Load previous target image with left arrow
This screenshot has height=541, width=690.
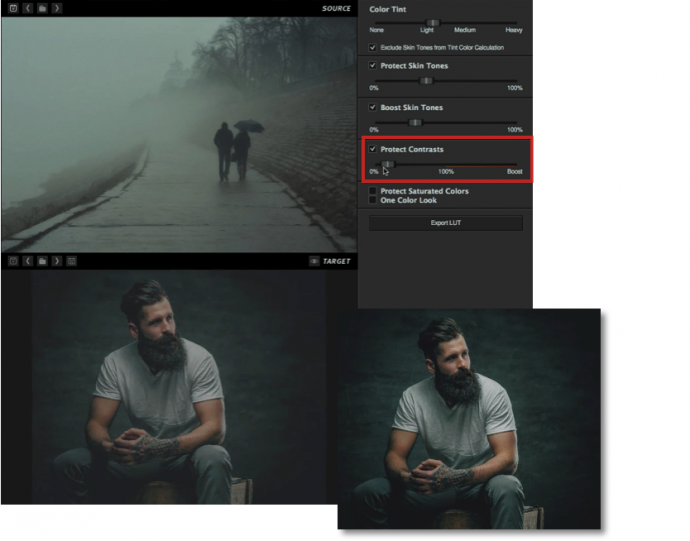(x=28, y=261)
